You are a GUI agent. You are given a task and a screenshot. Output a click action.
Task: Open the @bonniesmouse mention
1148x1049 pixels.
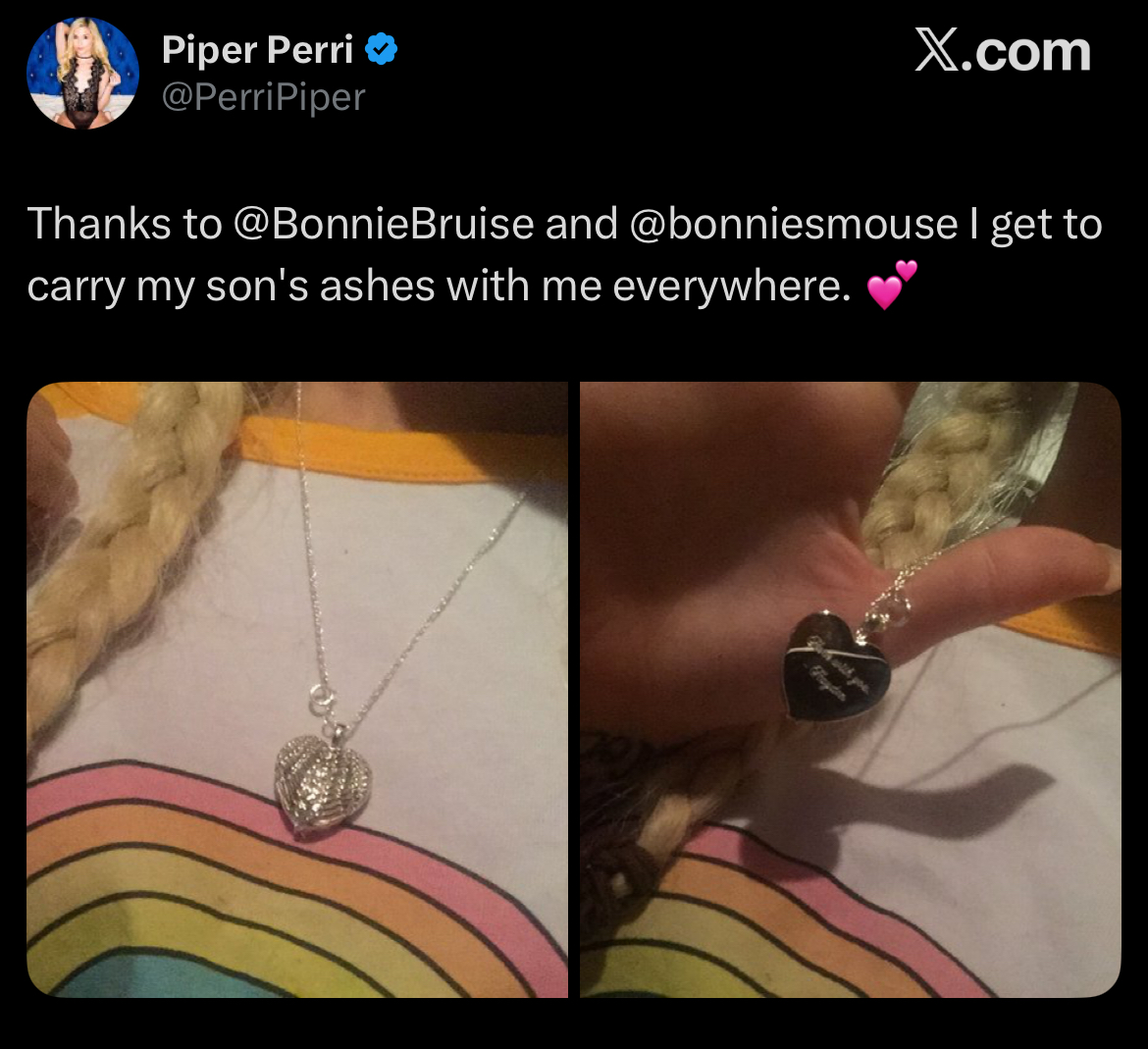(794, 224)
